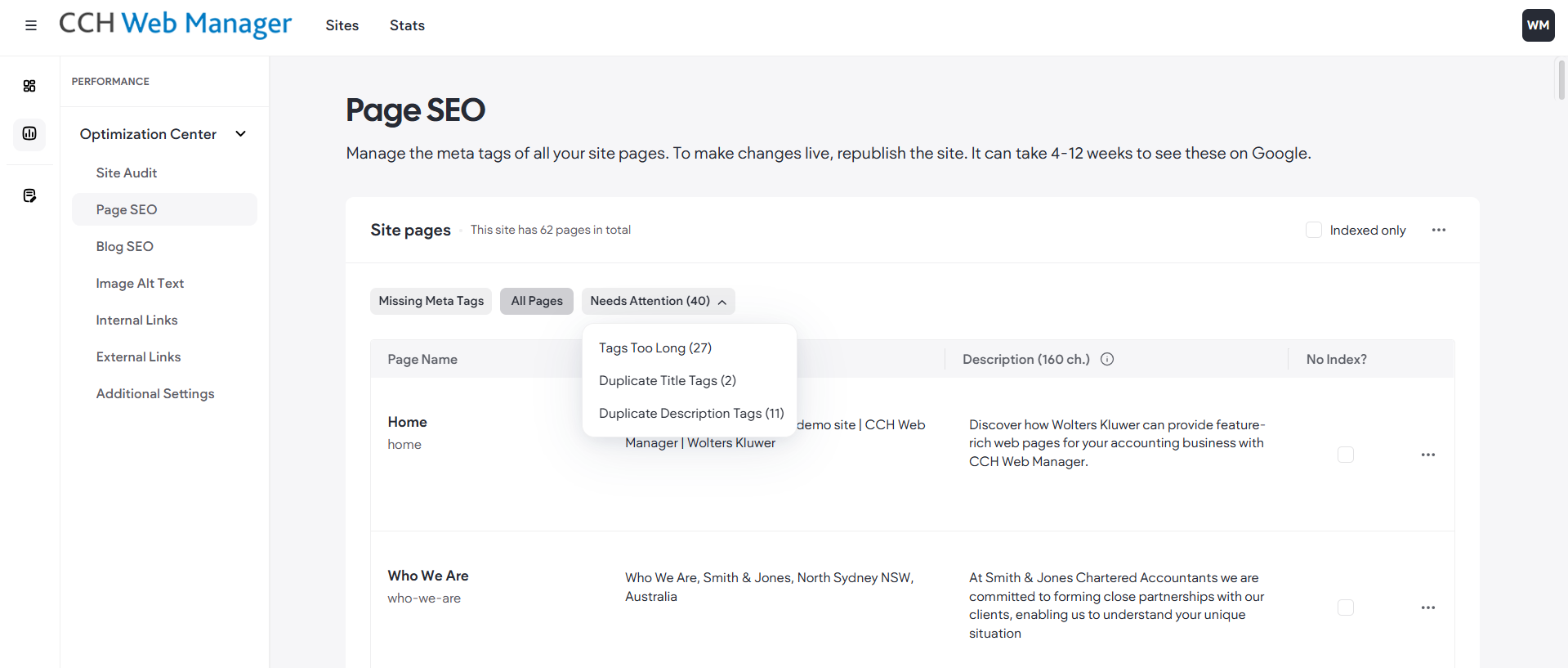Click the Home page name
The image size is (1568, 668).
point(407,422)
